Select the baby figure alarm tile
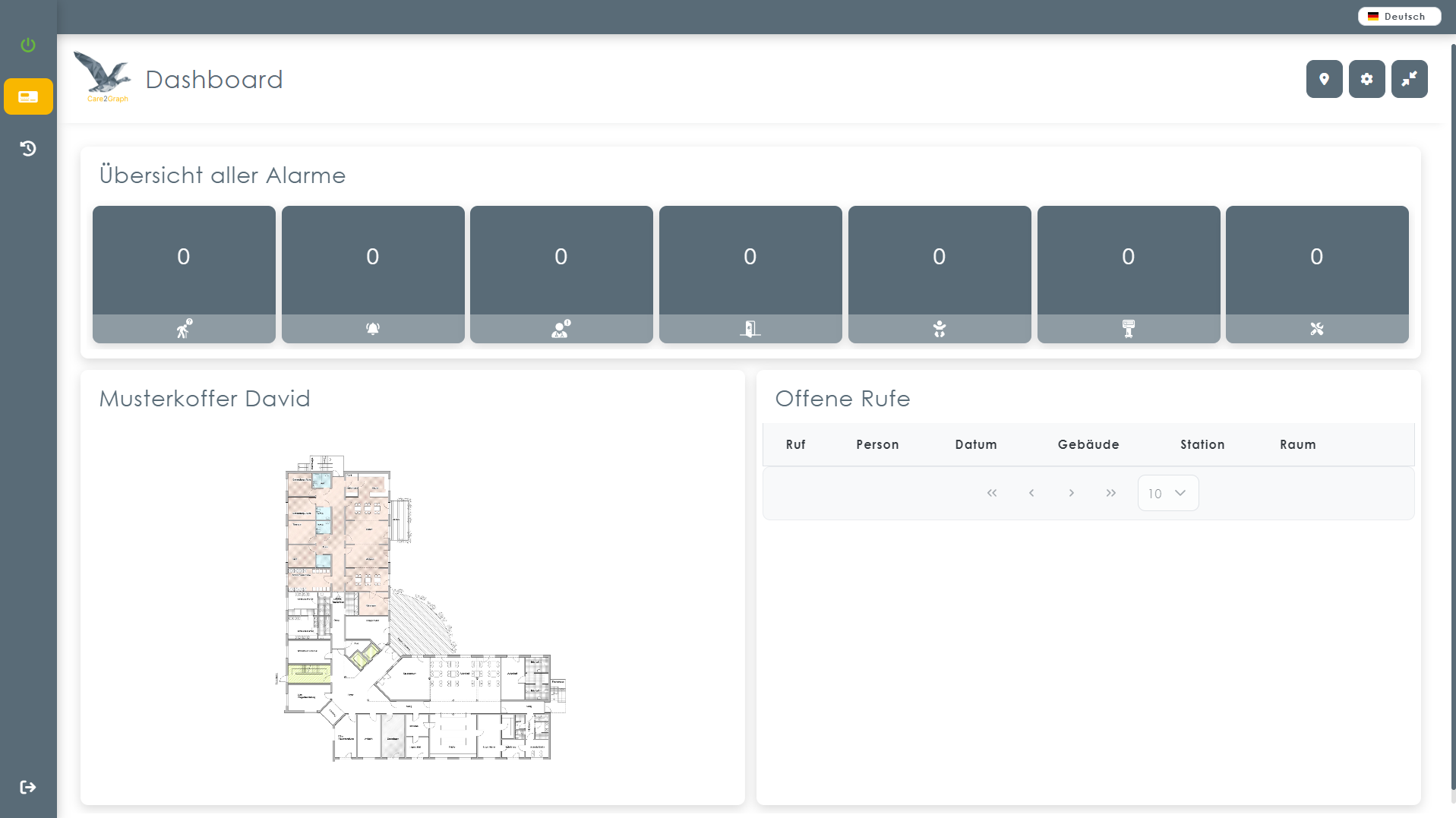The height and width of the screenshot is (818, 1456). (940, 274)
